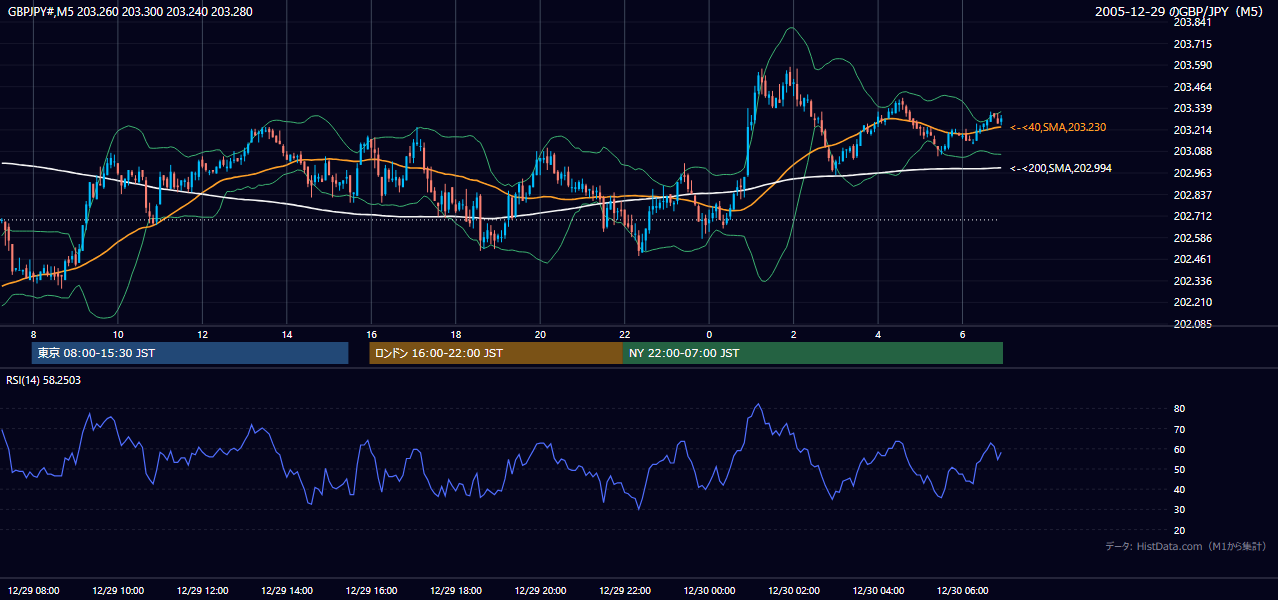Click the 12/29 10:00 time axis label
The height and width of the screenshot is (600, 1278).
coord(118,591)
